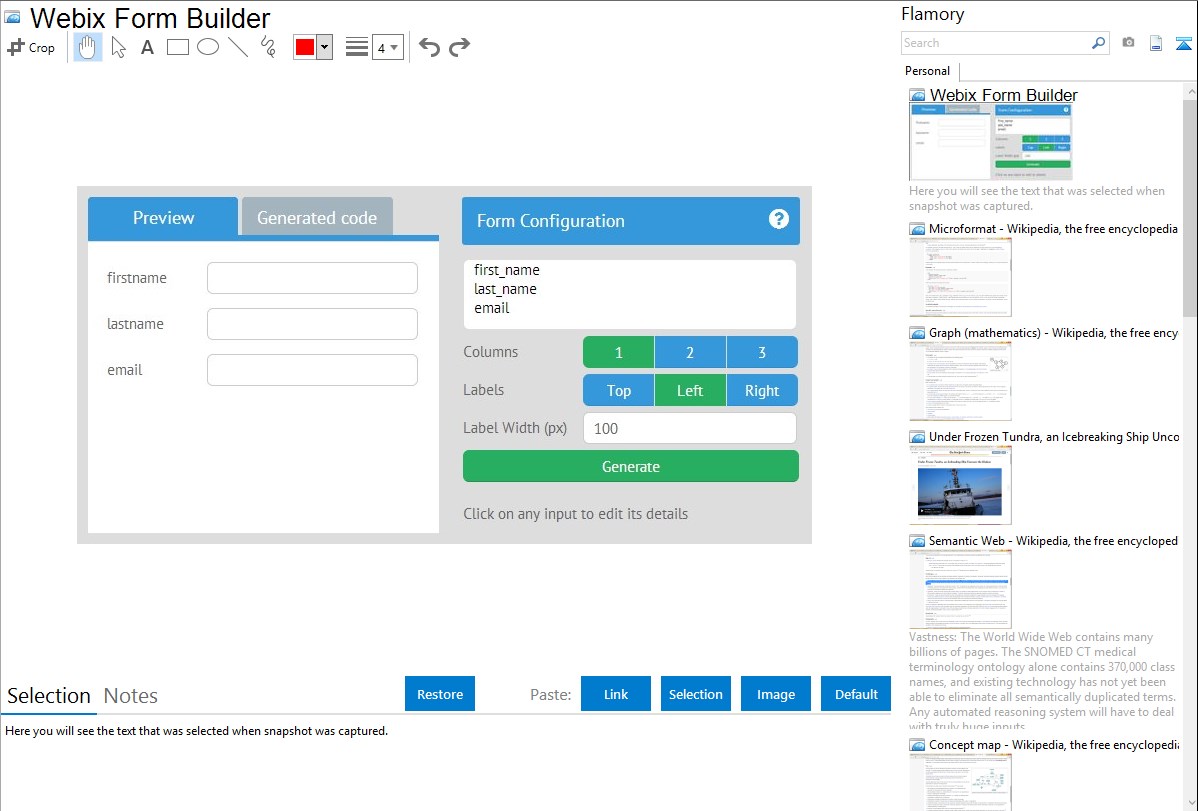1198x811 pixels.
Task: Open the color dropdown arrow
Action: (x=324, y=47)
